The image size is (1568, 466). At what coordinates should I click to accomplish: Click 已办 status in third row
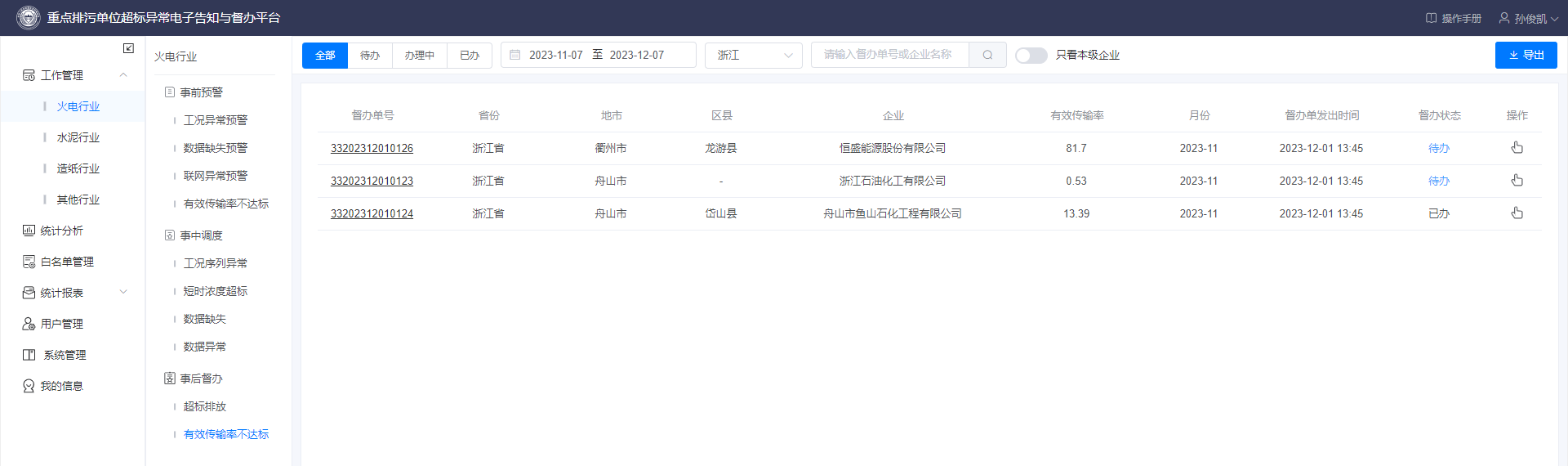tap(1439, 213)
